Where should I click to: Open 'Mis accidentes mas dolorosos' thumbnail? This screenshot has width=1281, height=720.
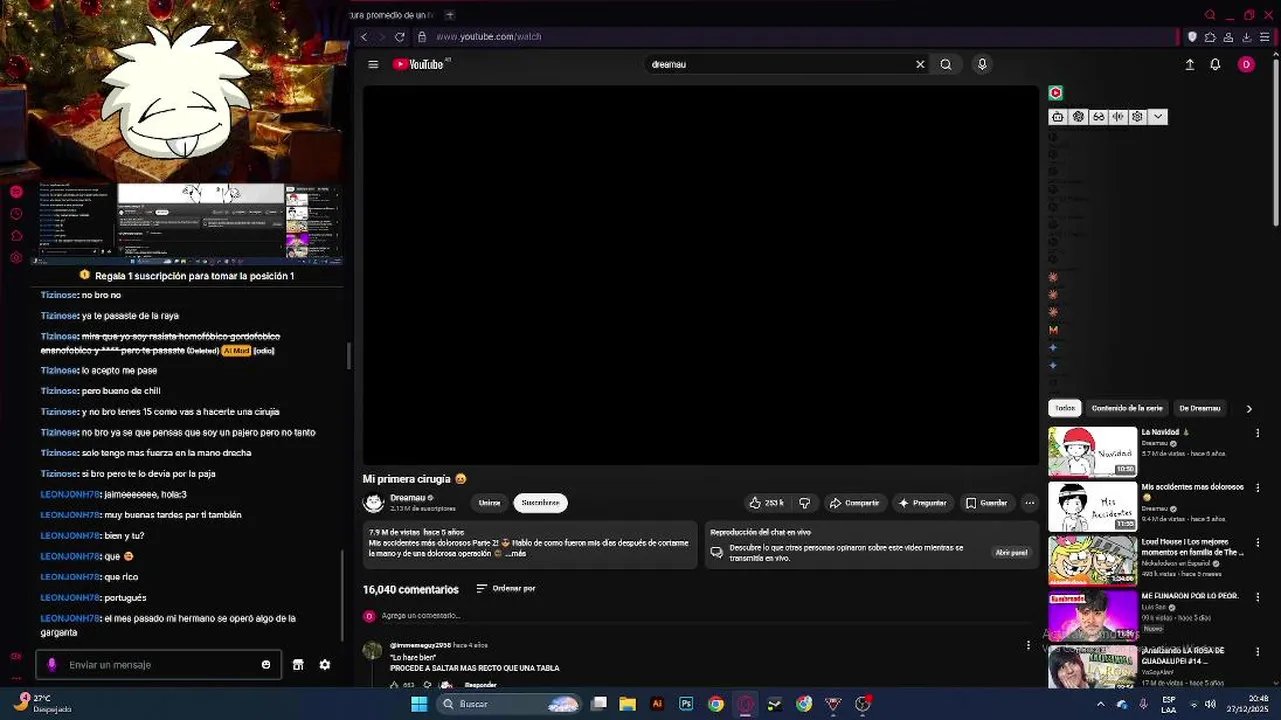click(x=1093, y=507)
